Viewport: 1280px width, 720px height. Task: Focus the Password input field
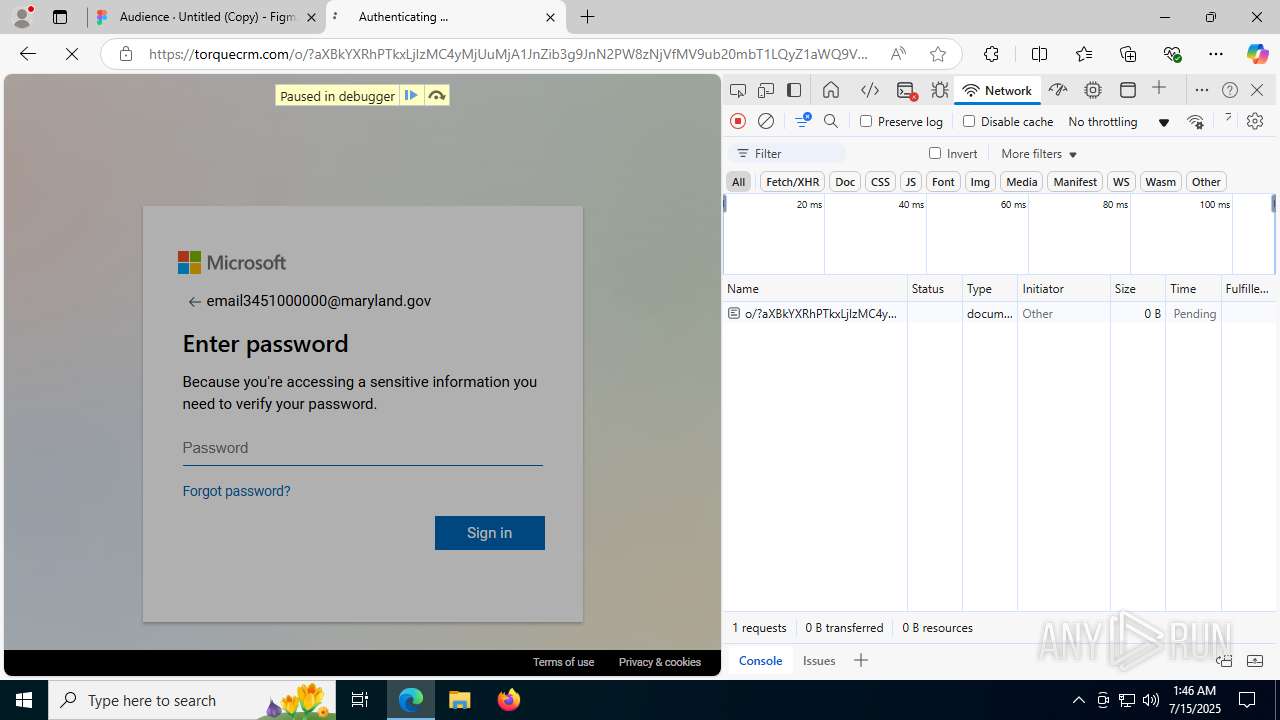click(362, 448)
